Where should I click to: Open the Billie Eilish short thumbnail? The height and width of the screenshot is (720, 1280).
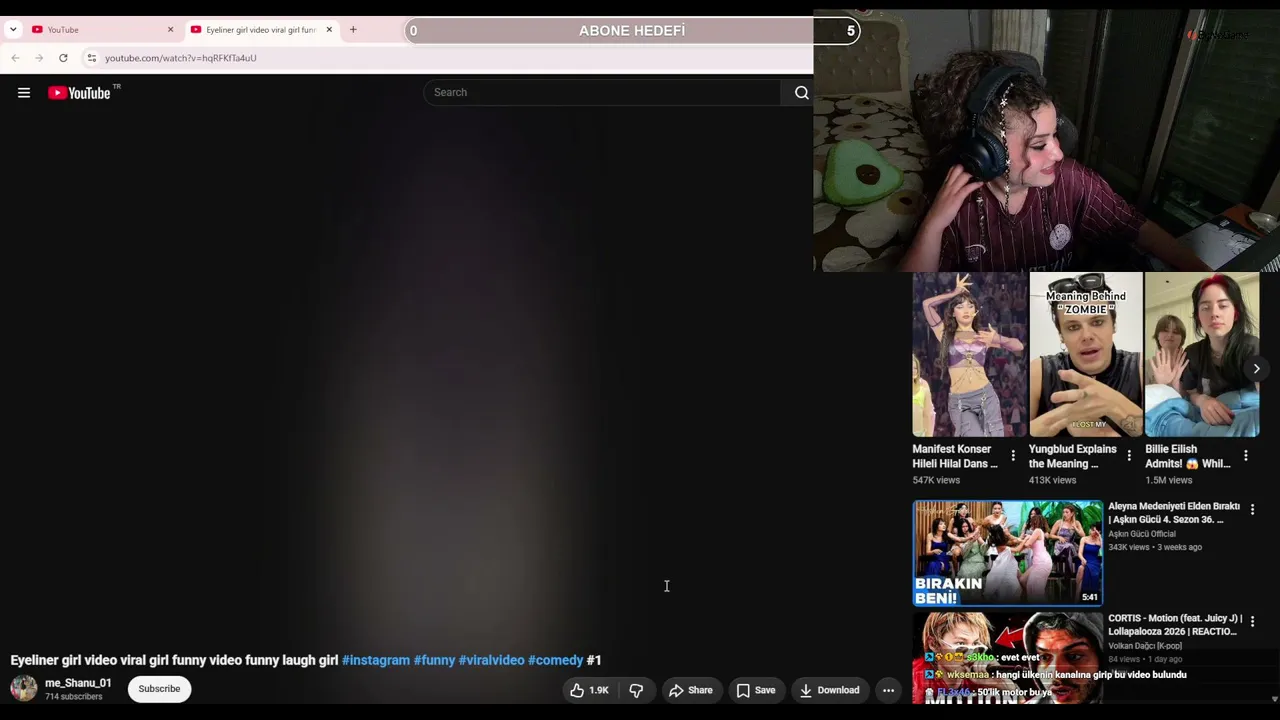1202,355
